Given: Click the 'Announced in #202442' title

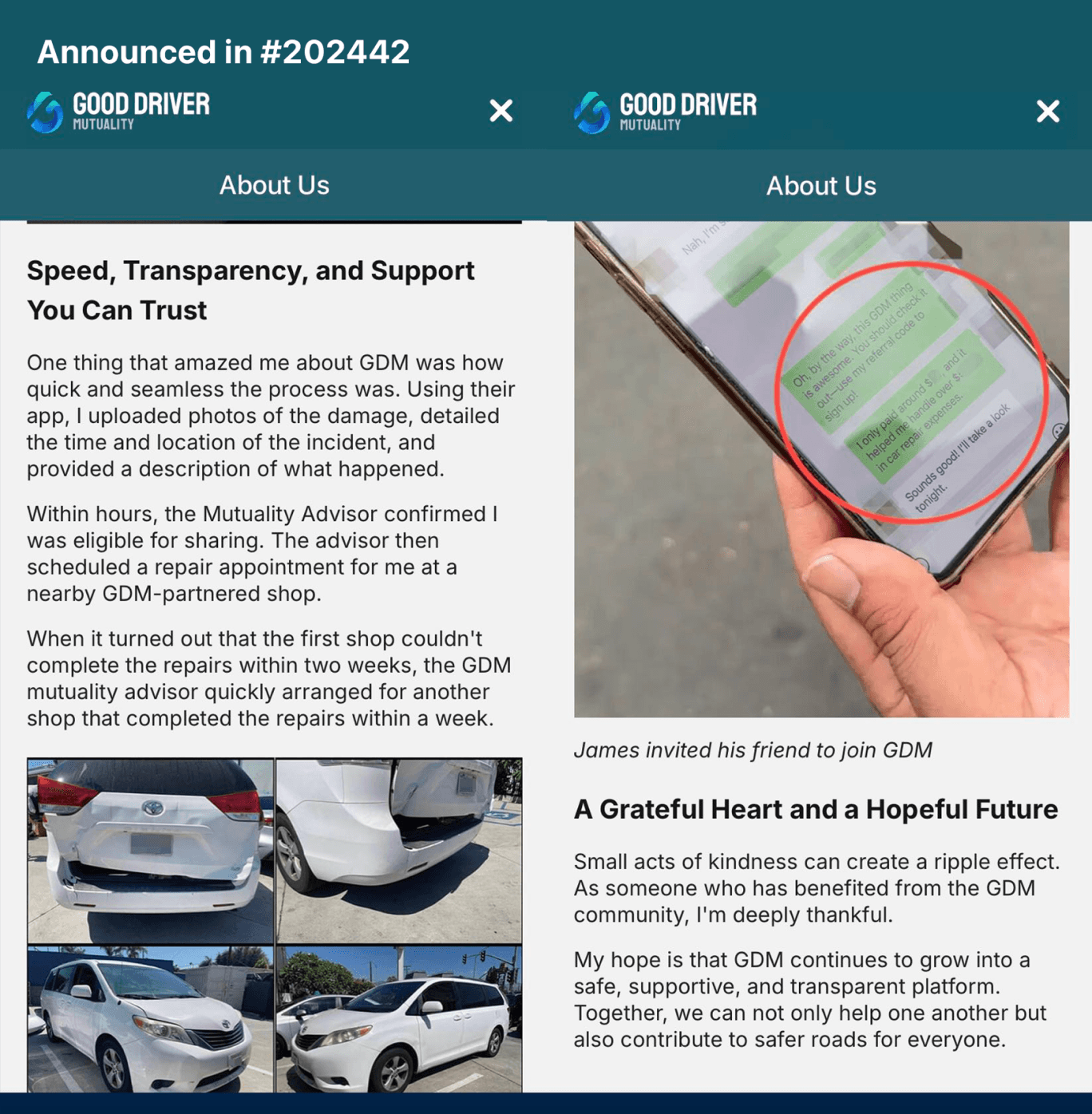Looking at the screenshot, I should (x=224, y=52).
